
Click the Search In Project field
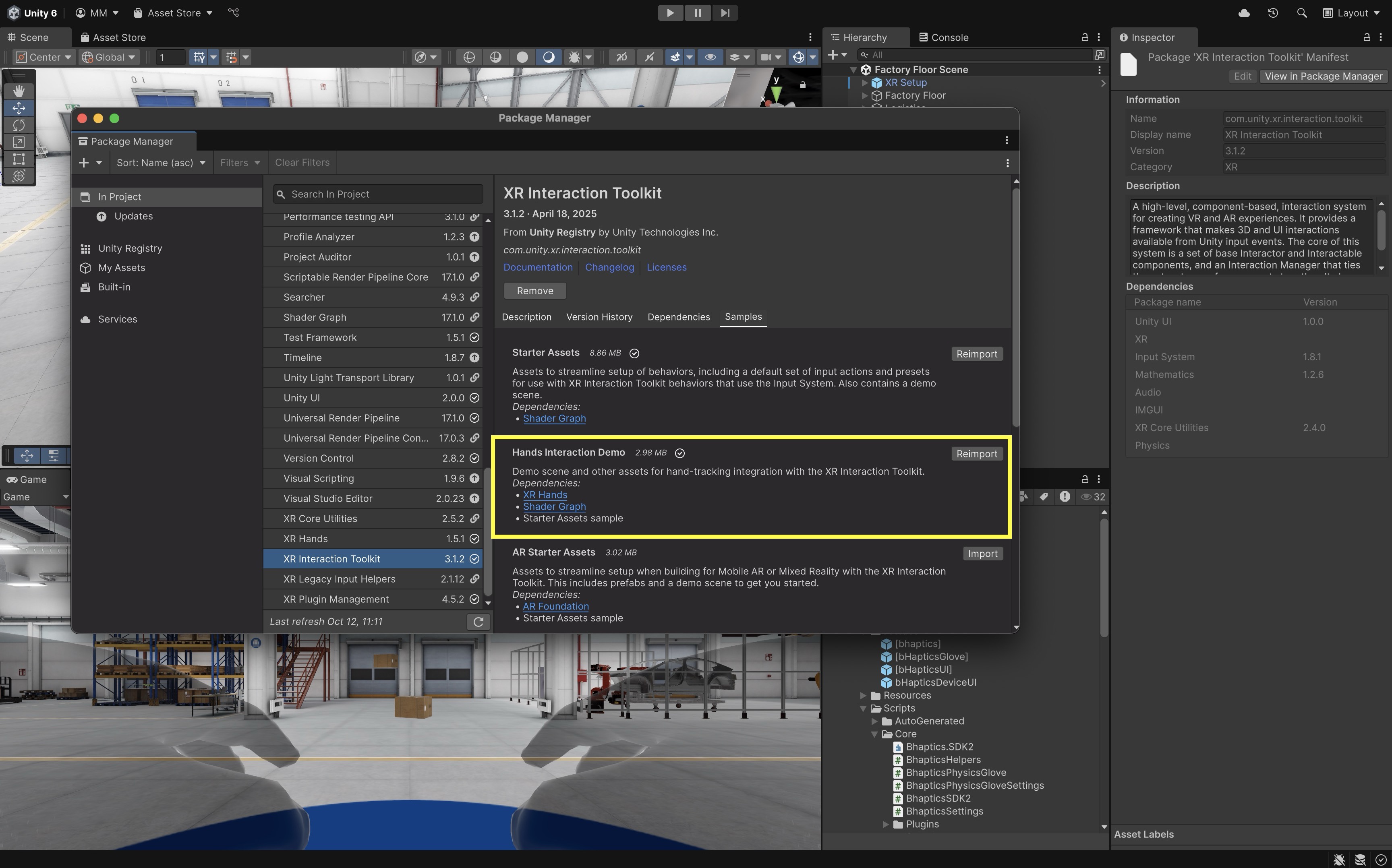click(379, 194)
